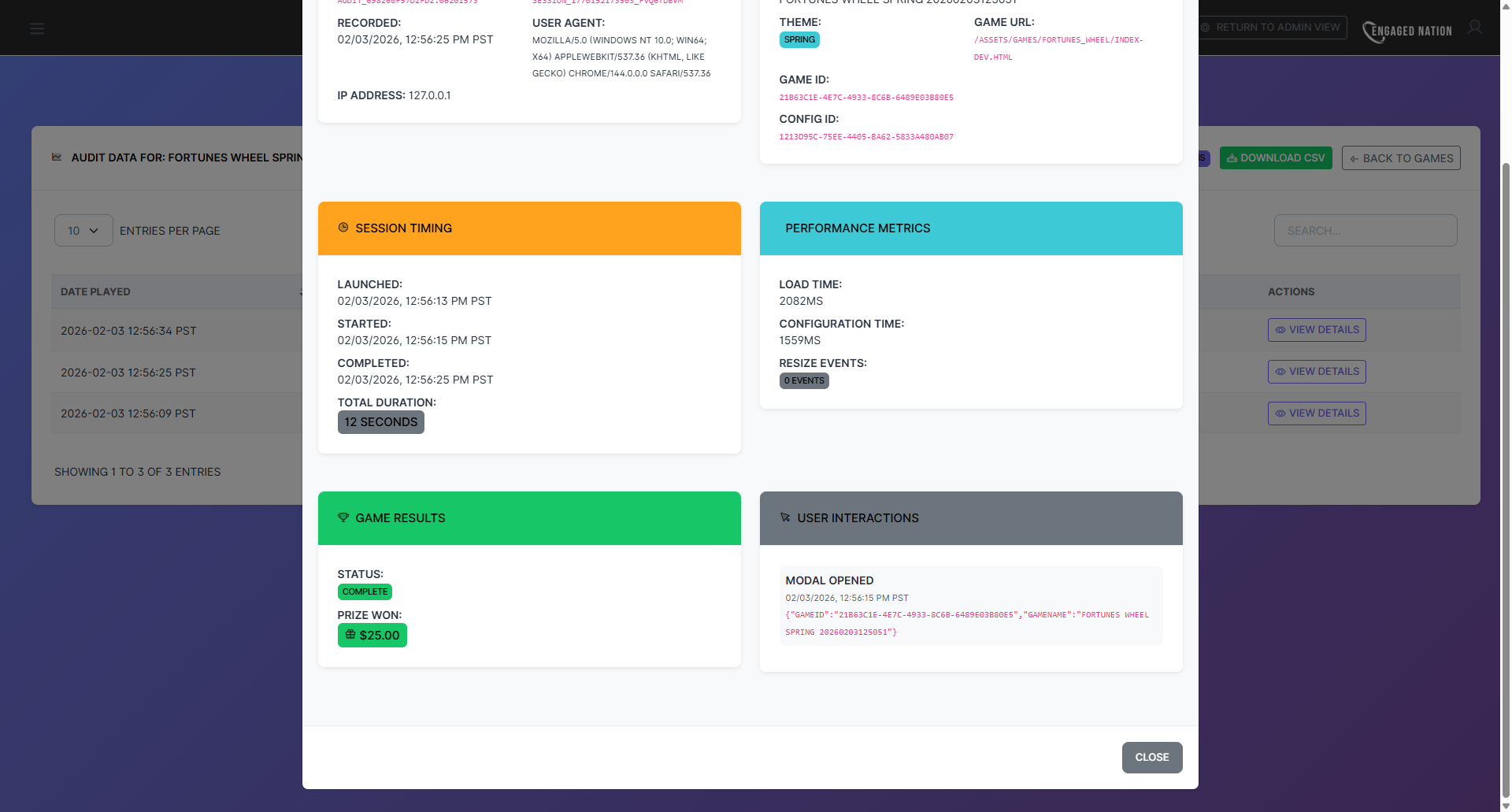This screenshot has width=1512, height=812.
Task: Open the entries per page dropdown
Action: 83,230
